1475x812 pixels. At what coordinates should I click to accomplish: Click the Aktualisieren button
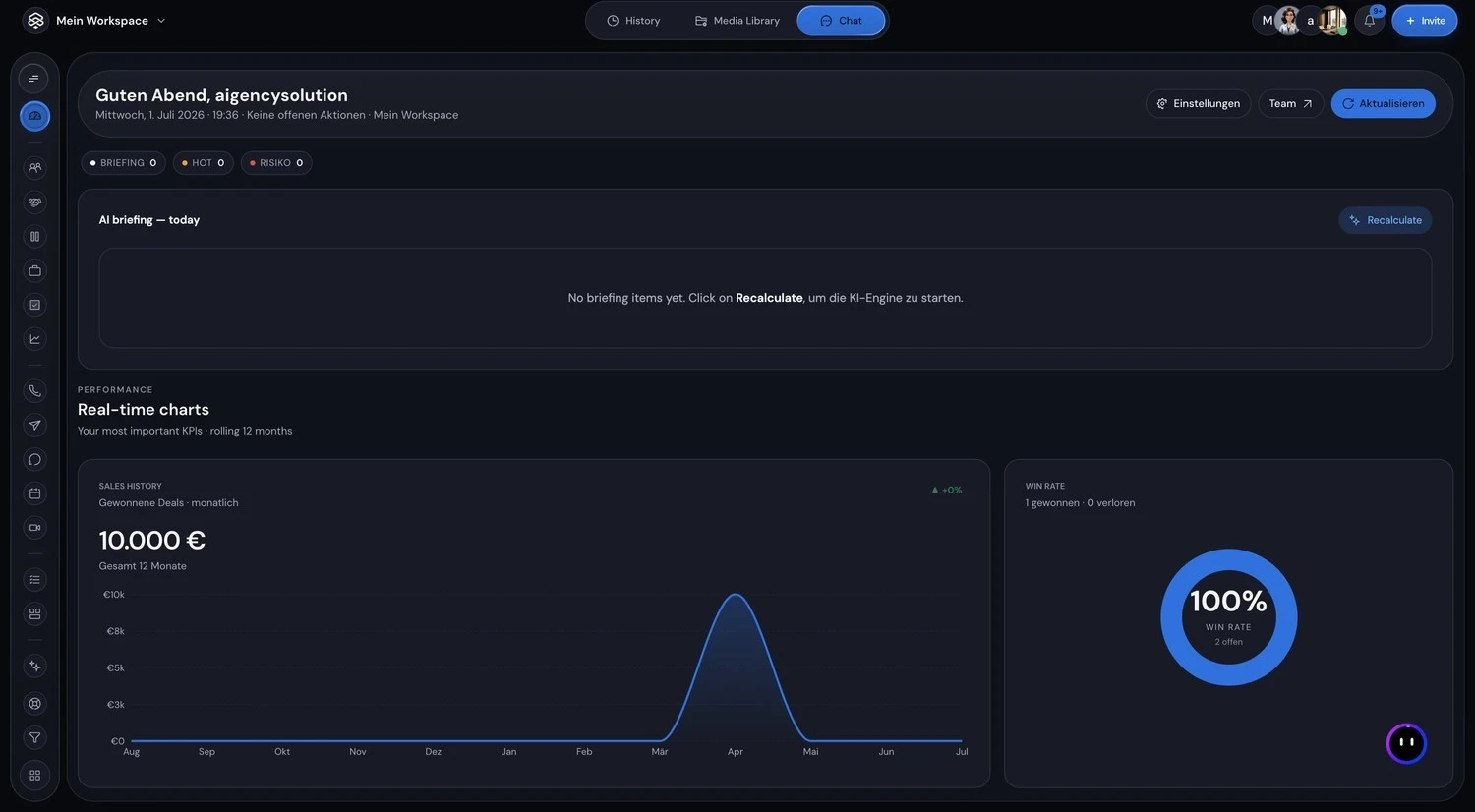coord(1383,103)
